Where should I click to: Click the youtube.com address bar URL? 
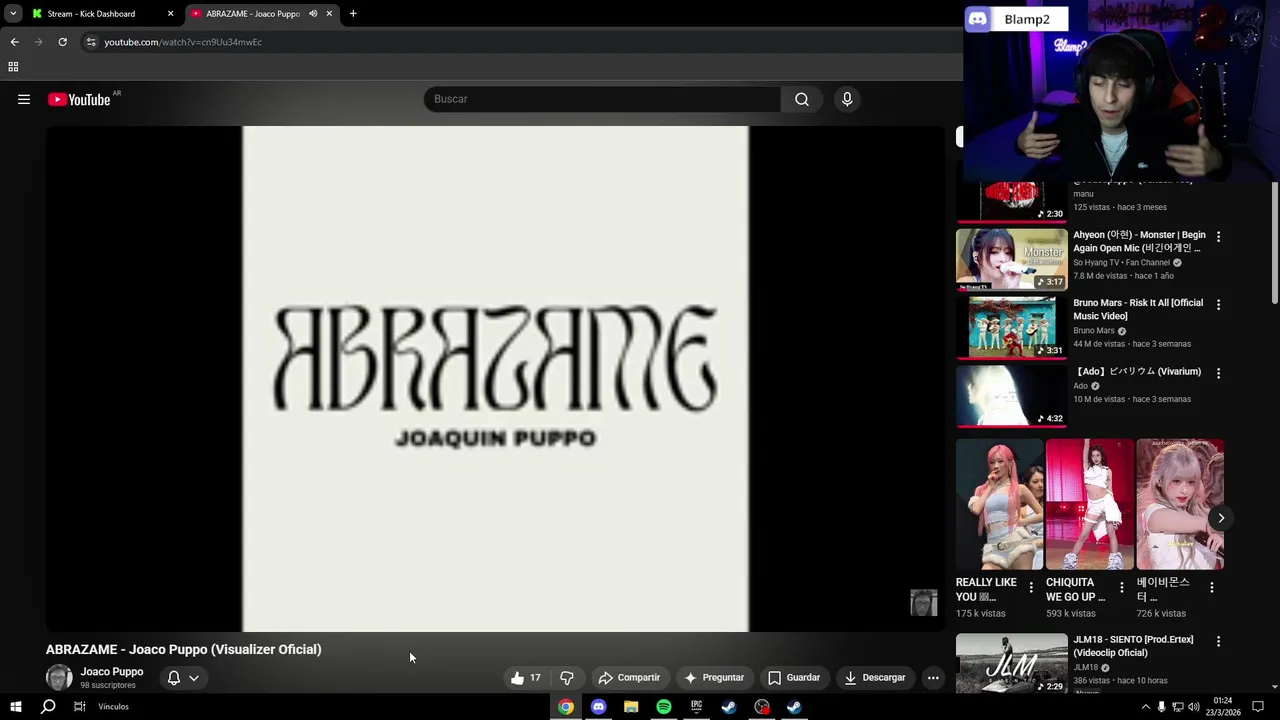(183, 42)
